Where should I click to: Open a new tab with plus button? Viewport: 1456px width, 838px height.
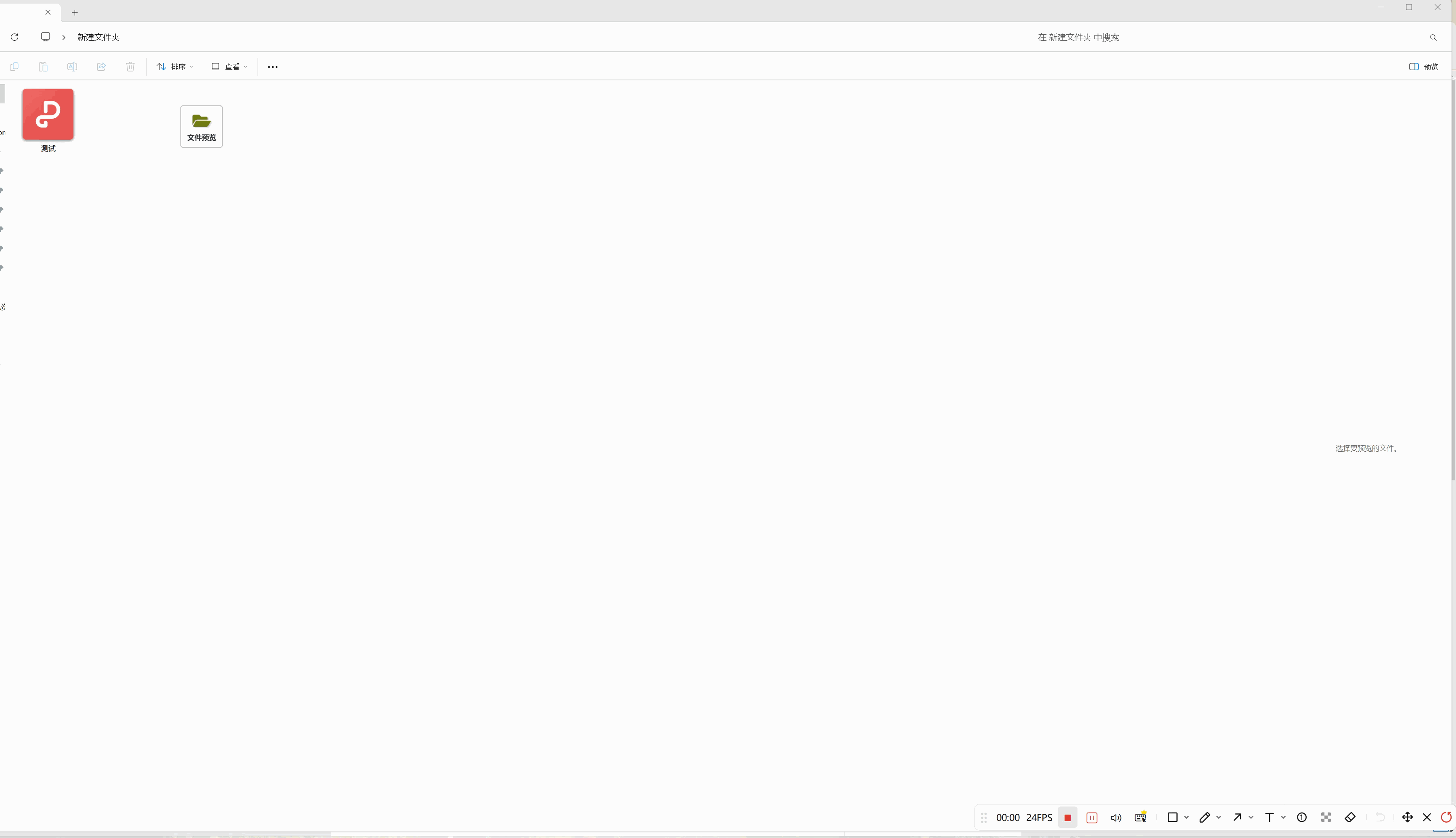tap(75, 13)
